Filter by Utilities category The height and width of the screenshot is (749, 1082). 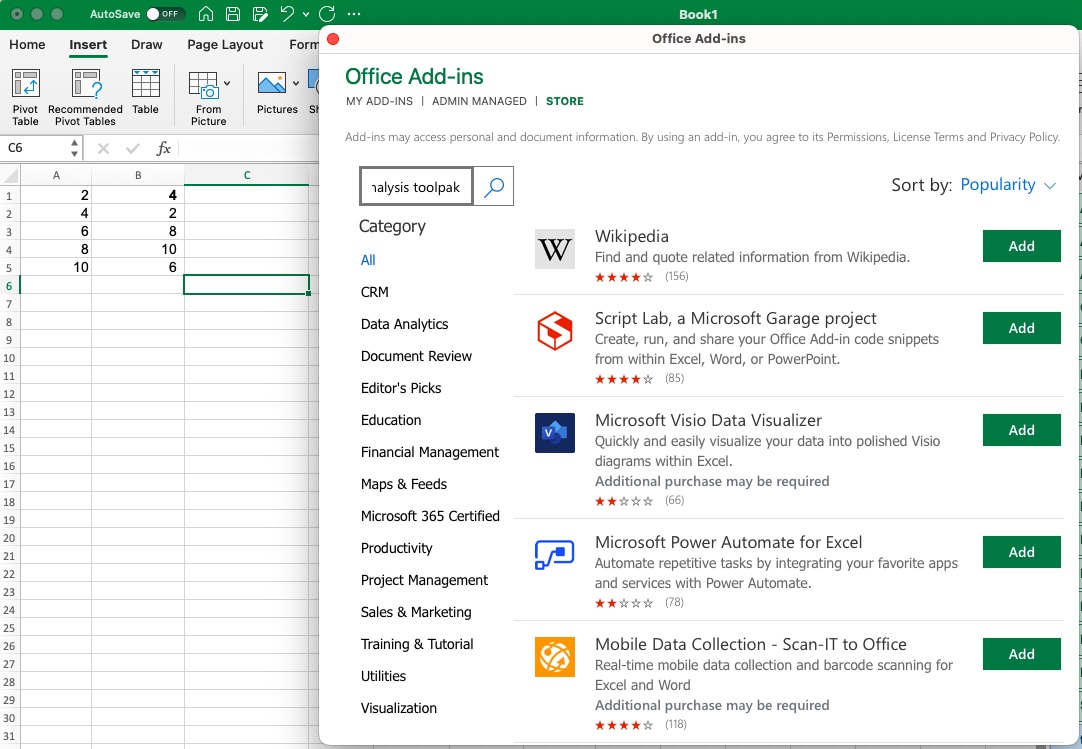(383, 677)
